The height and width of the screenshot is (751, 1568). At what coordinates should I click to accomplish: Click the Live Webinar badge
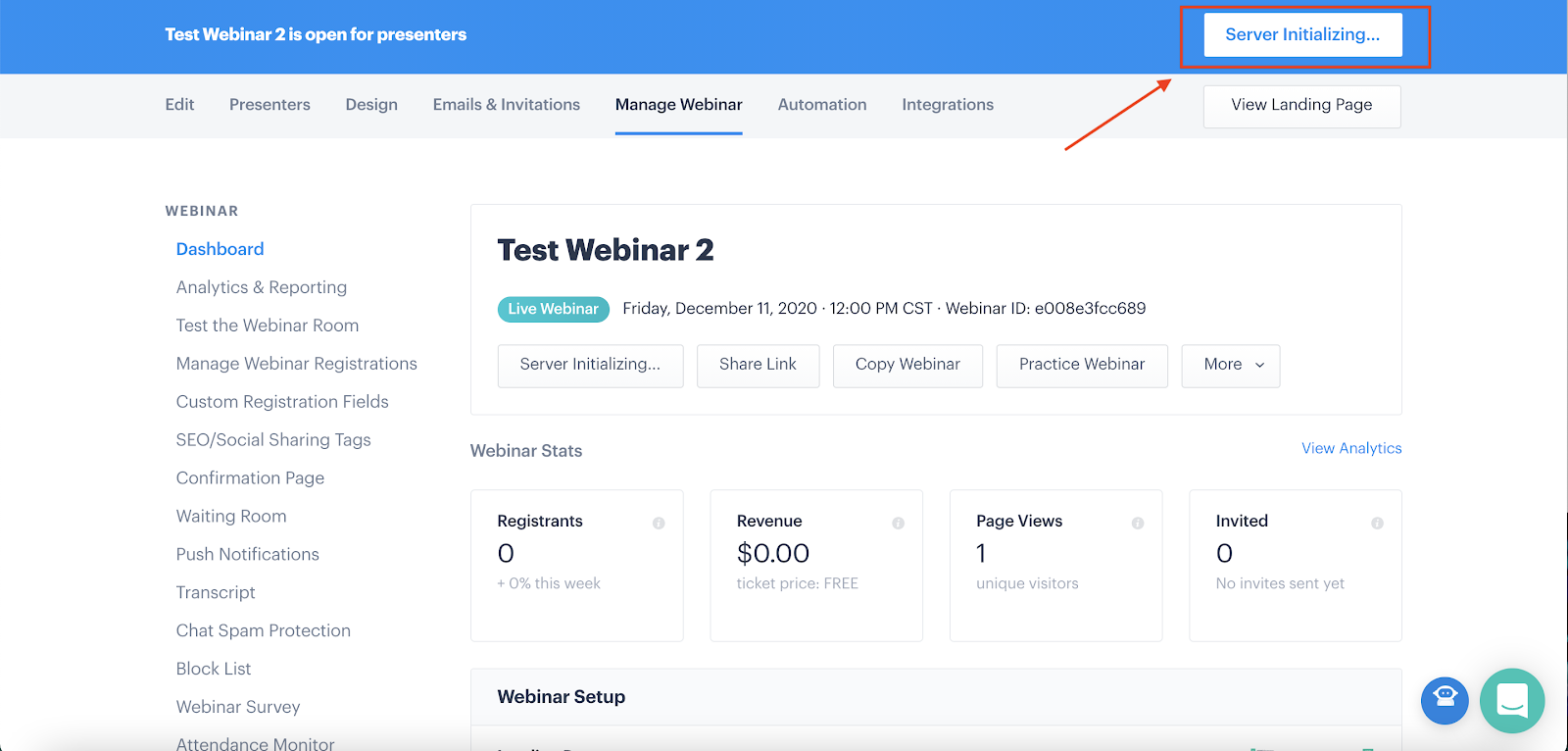pos(554,309)
